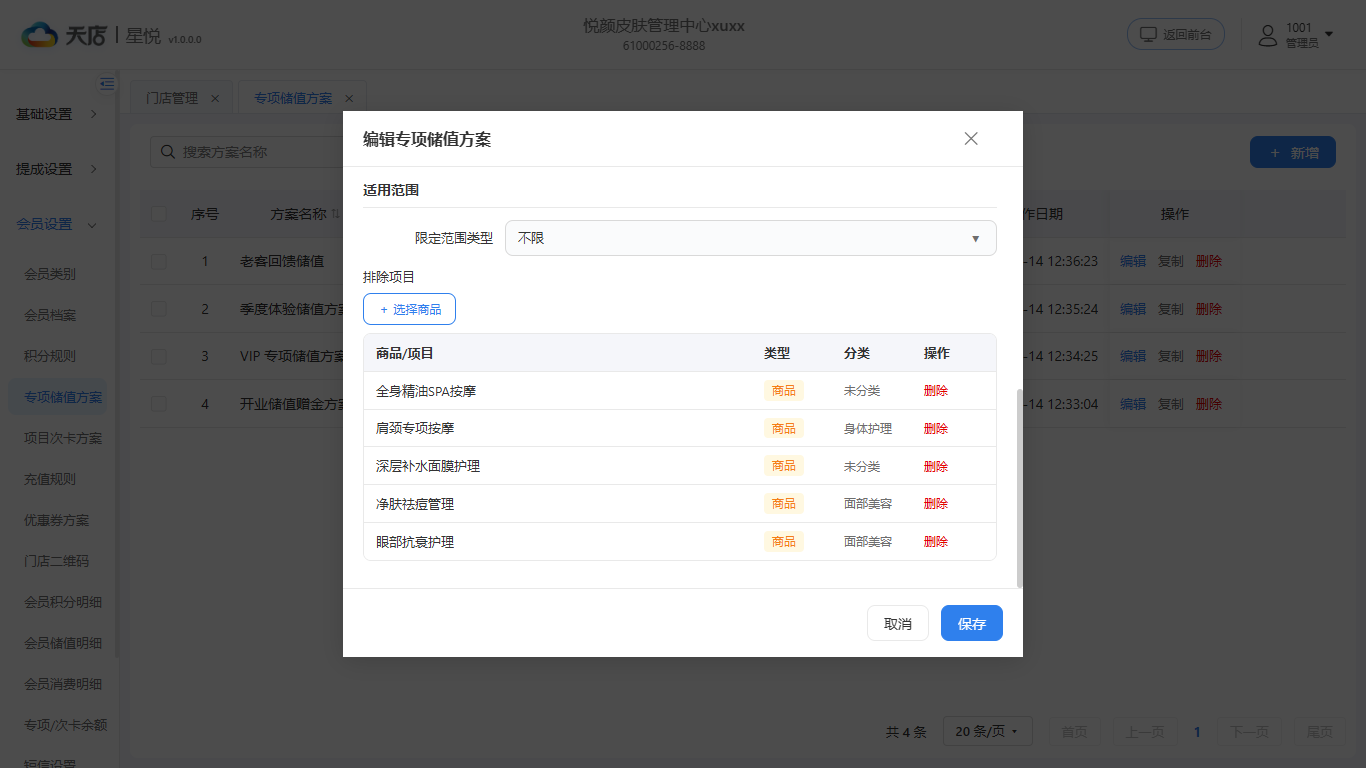
Task: Close the 专项储值方案 tab with its X
Action: coord(349,98)
